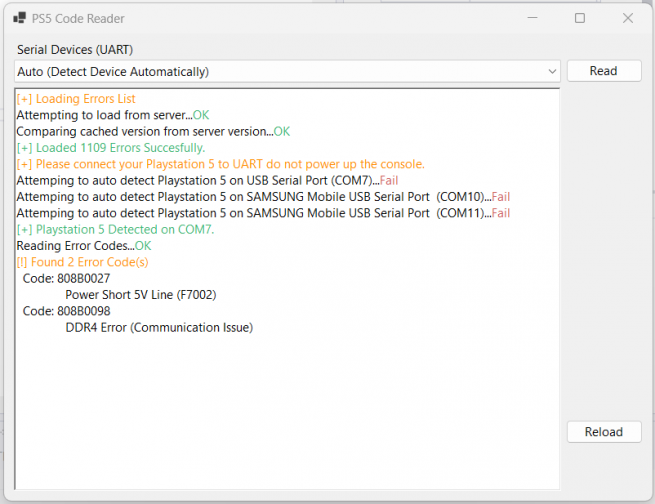Click the COM11 auto detect Fail line

coord(263,213)
